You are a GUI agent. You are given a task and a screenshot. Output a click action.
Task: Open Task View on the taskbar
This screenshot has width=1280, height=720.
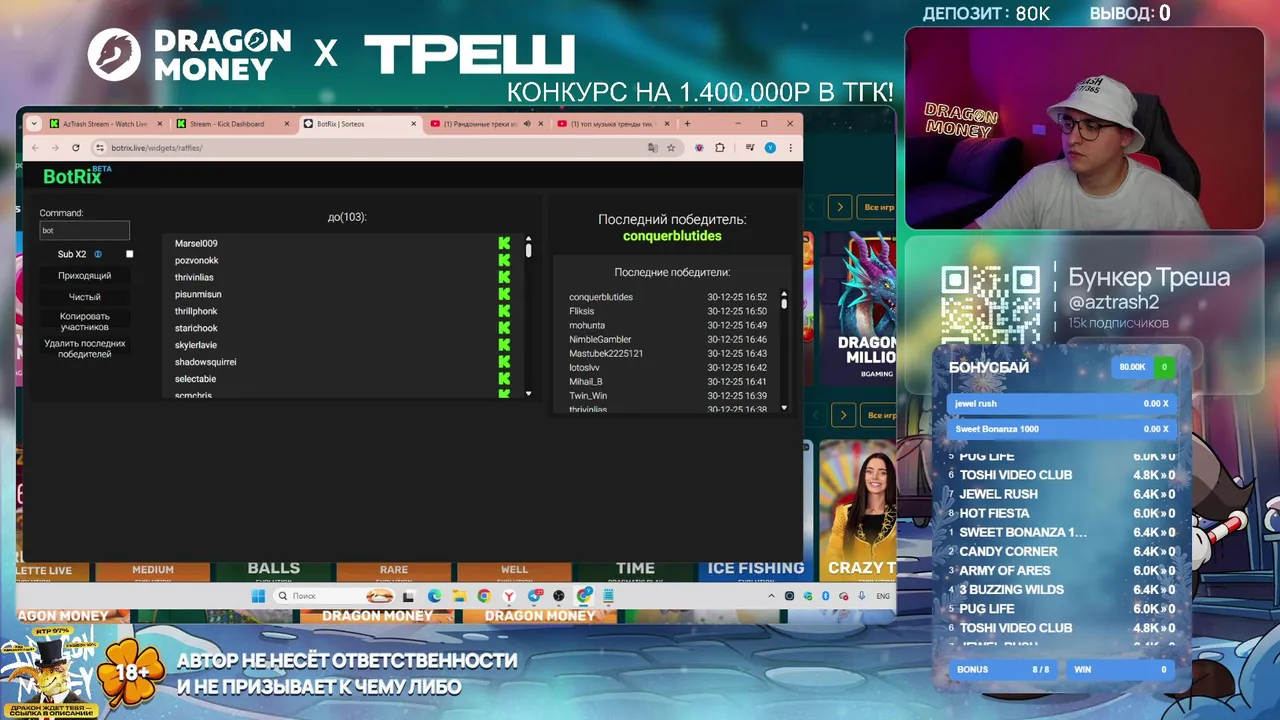pyautogui.click(x=408, y=596)
